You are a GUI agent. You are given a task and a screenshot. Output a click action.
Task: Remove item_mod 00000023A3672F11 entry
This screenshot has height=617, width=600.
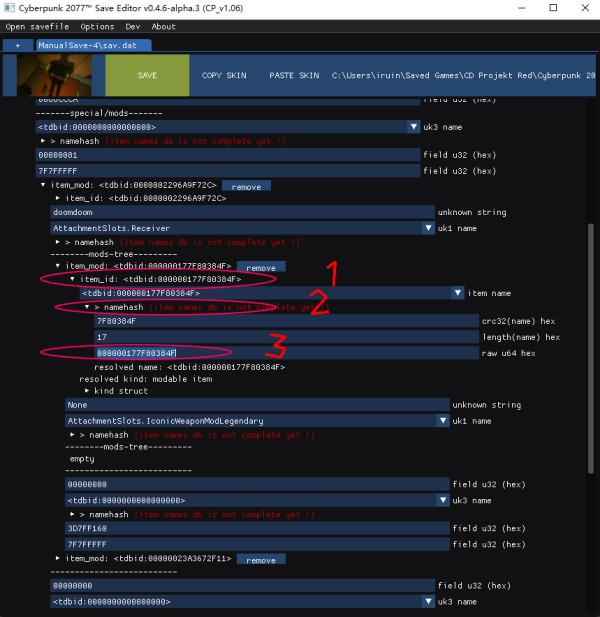(x=260, y=560)
